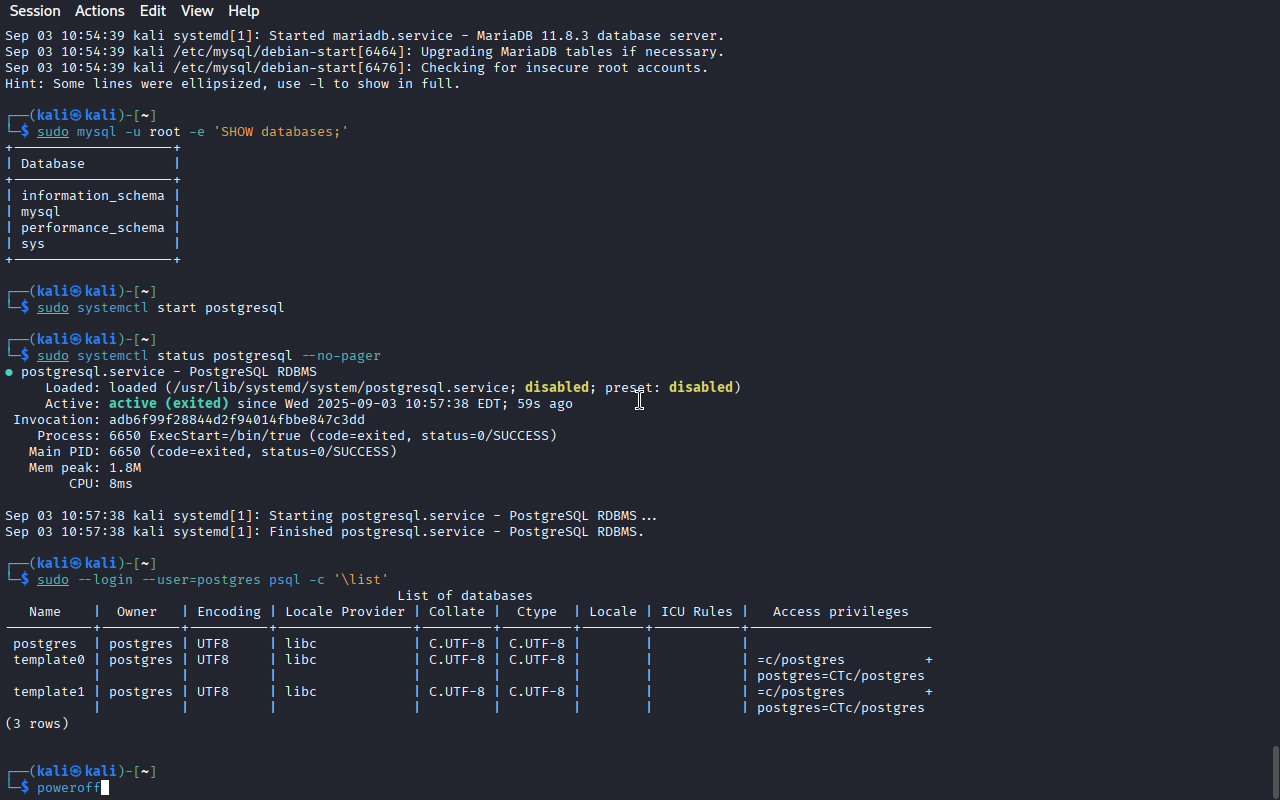Screen dimensions: 1280x800
Task: Click the 'template0' row name
Action: [49, 660]
